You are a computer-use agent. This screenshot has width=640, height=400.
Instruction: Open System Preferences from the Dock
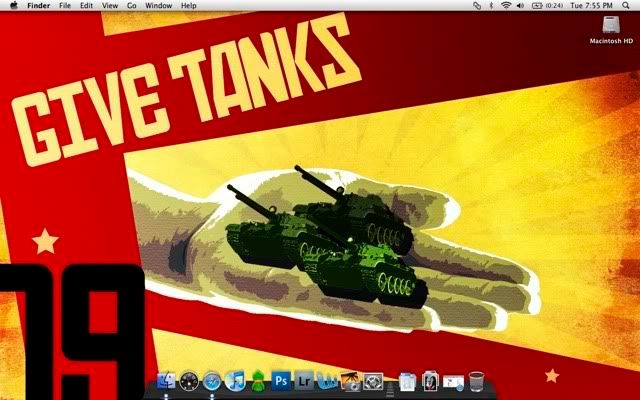click(373, 382)
